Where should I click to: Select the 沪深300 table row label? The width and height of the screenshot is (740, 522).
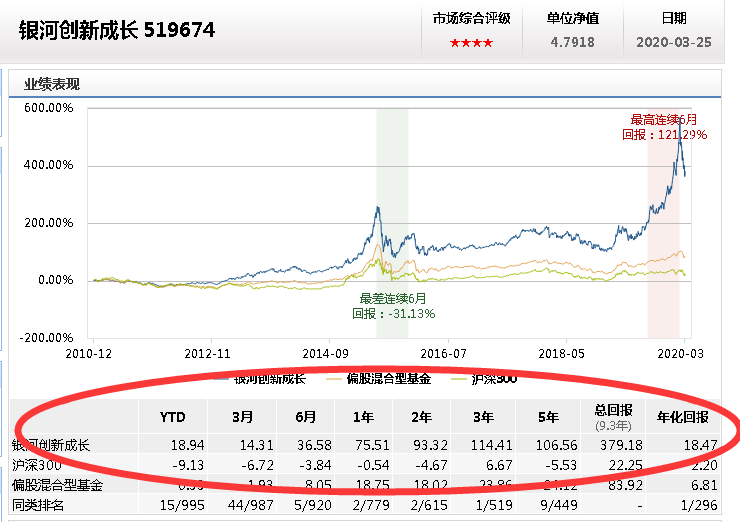pos(36,465)
